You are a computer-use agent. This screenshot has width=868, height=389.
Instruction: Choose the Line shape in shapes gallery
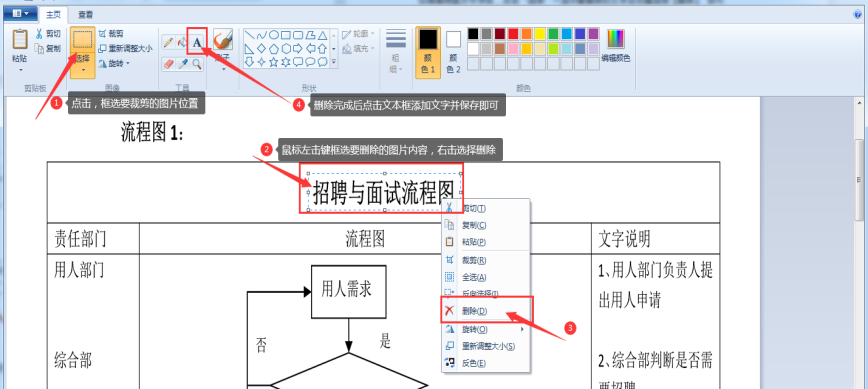pyautogui.click(x=250, y=35)
